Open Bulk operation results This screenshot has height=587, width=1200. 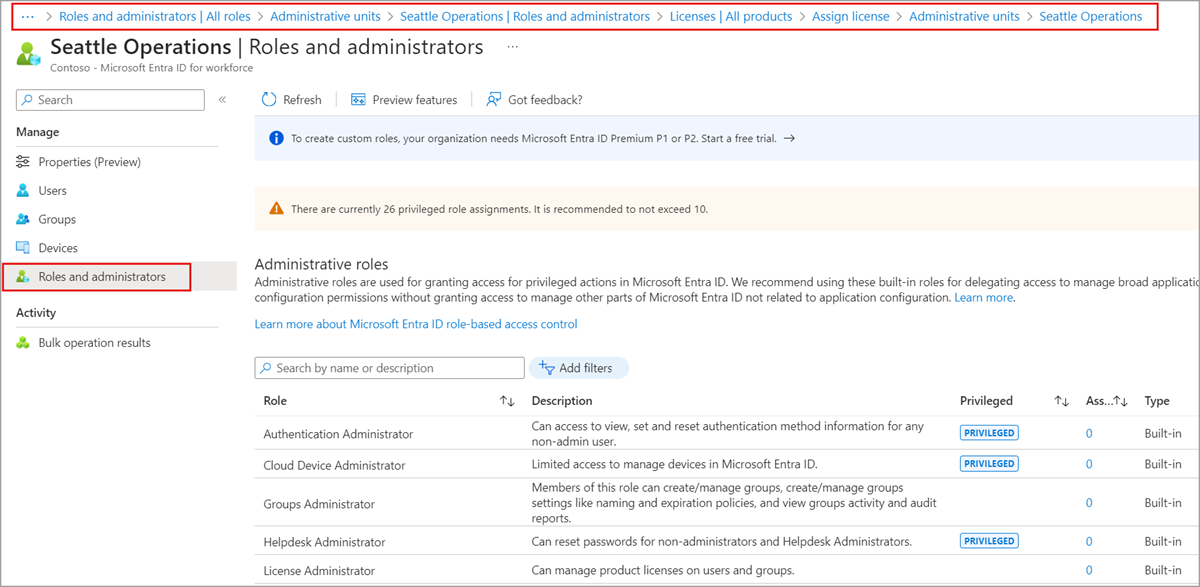click(94, 343)
